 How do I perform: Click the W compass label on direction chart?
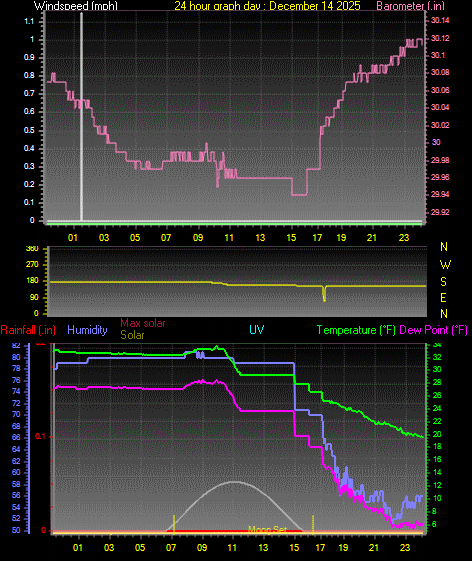point(445,265)
